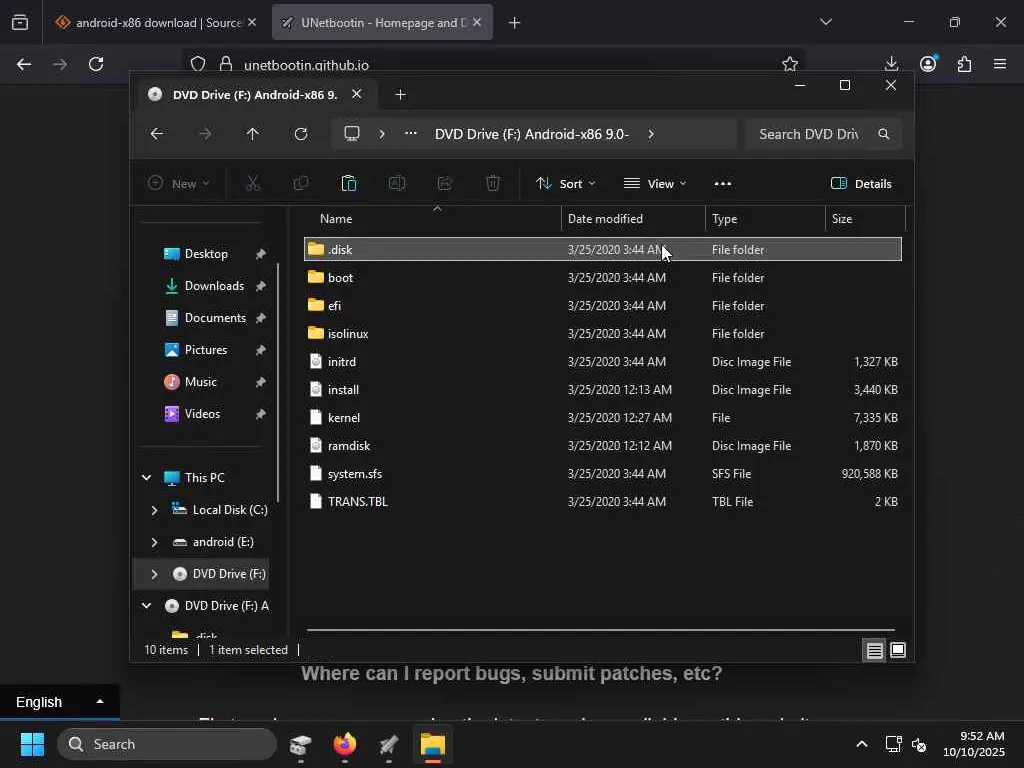Click Firefox icon in Windows taskbar
Screen dimensions: 1024x768
pyautogui.click(x=345, y=744)
